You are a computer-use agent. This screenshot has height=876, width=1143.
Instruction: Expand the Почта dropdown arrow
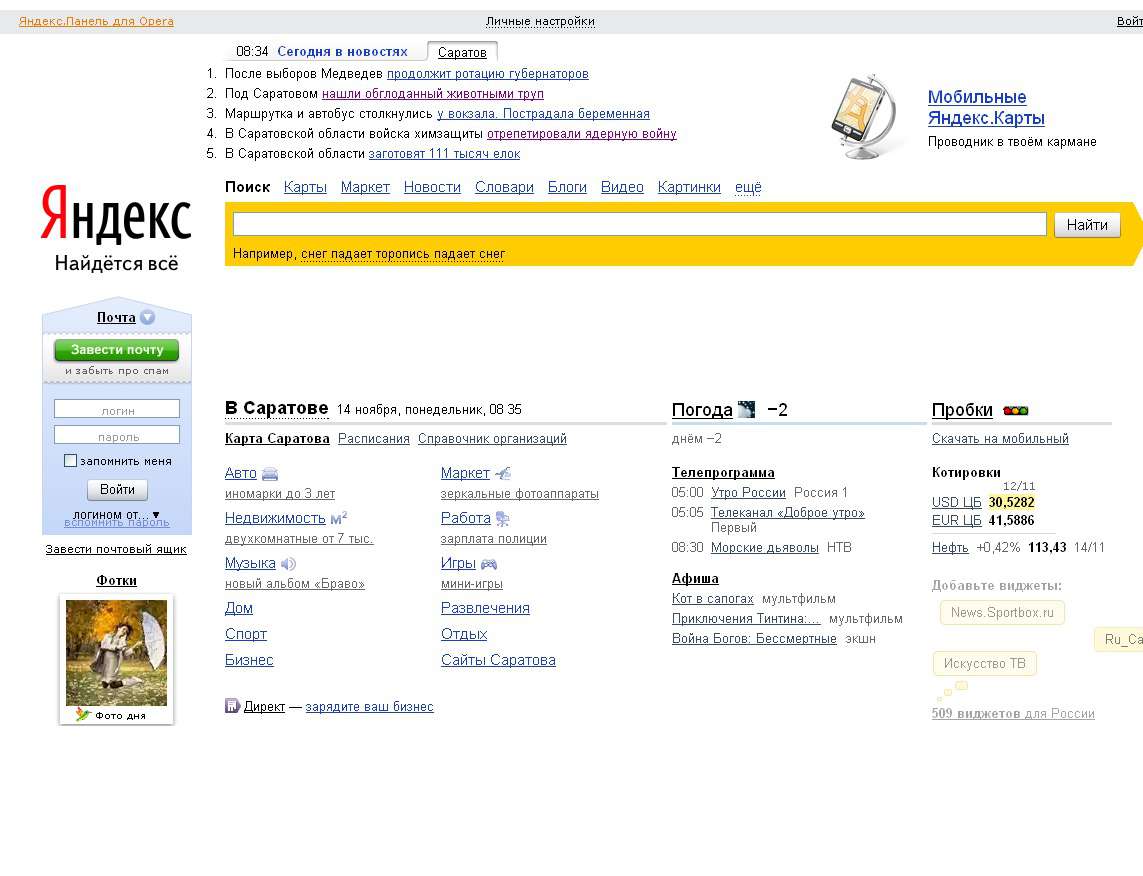pos(148,318)
